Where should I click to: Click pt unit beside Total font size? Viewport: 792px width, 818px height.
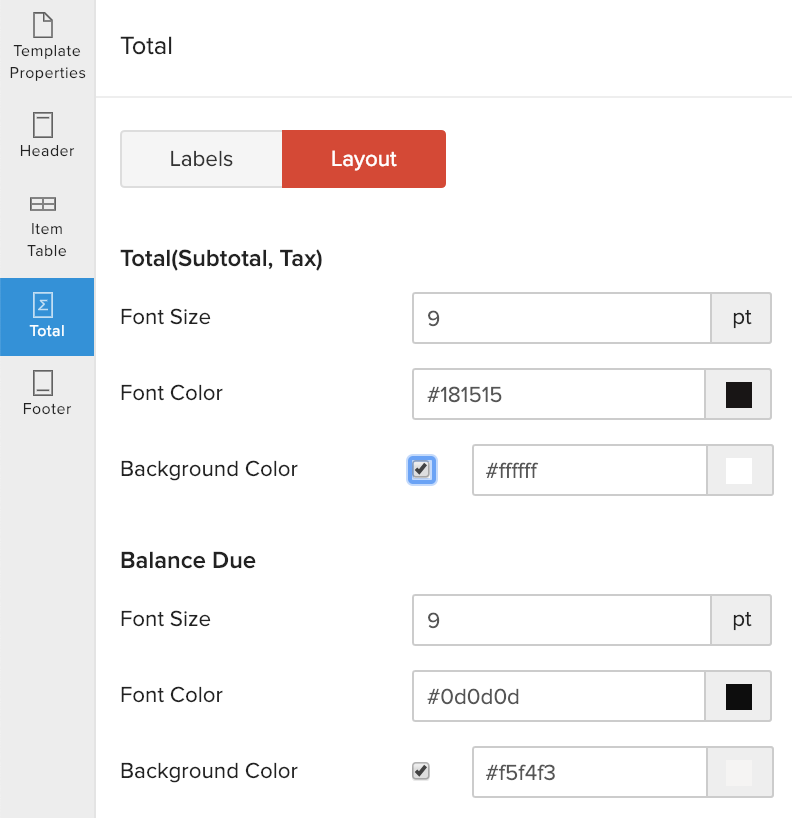(741, 318)
